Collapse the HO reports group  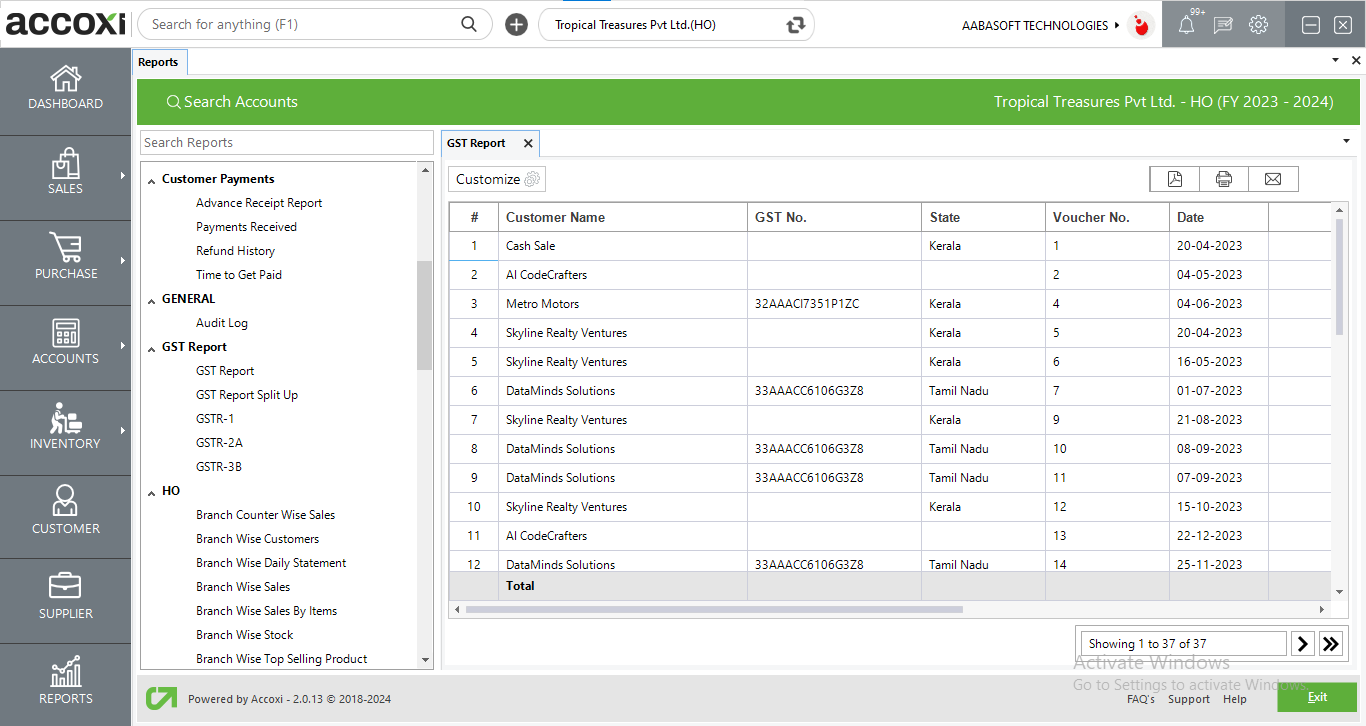tap(152, 492)
